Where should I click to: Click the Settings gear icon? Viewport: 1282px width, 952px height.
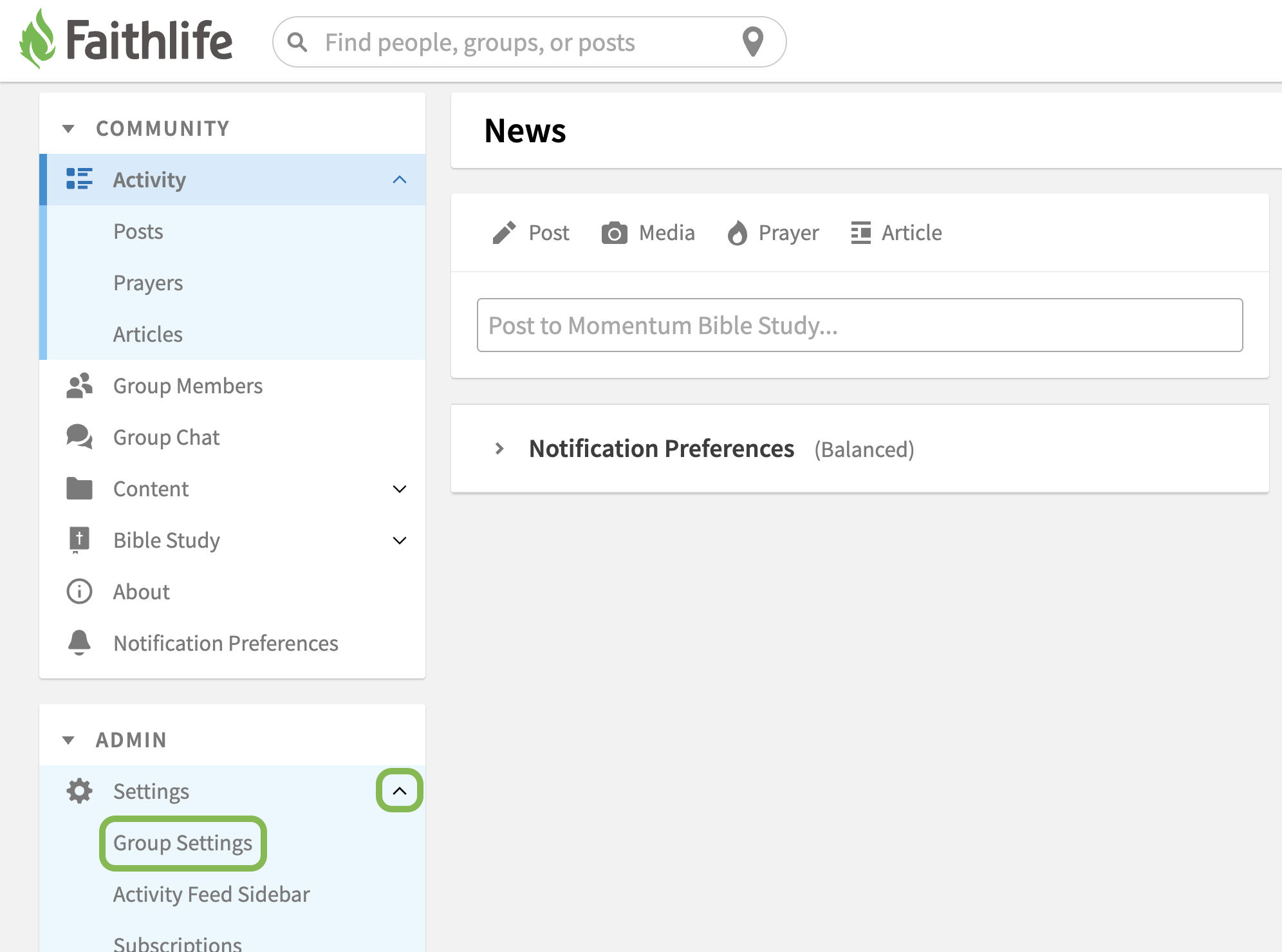[x=79, y=791]
